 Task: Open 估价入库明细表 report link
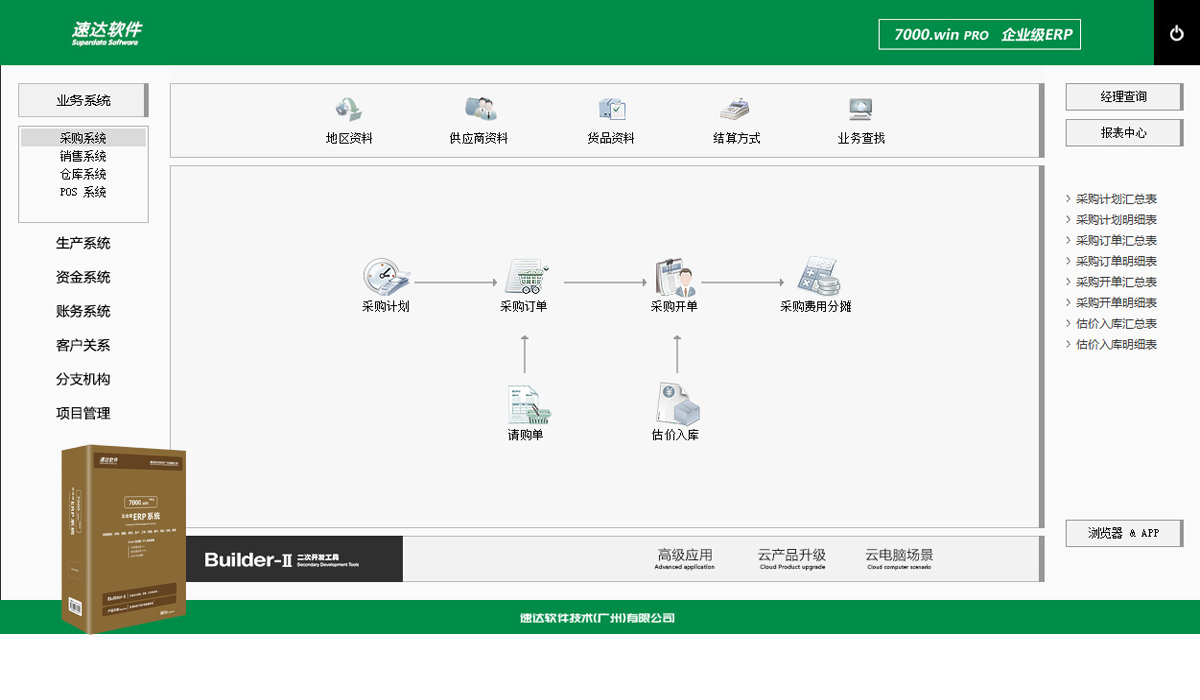coord(1116,344)
